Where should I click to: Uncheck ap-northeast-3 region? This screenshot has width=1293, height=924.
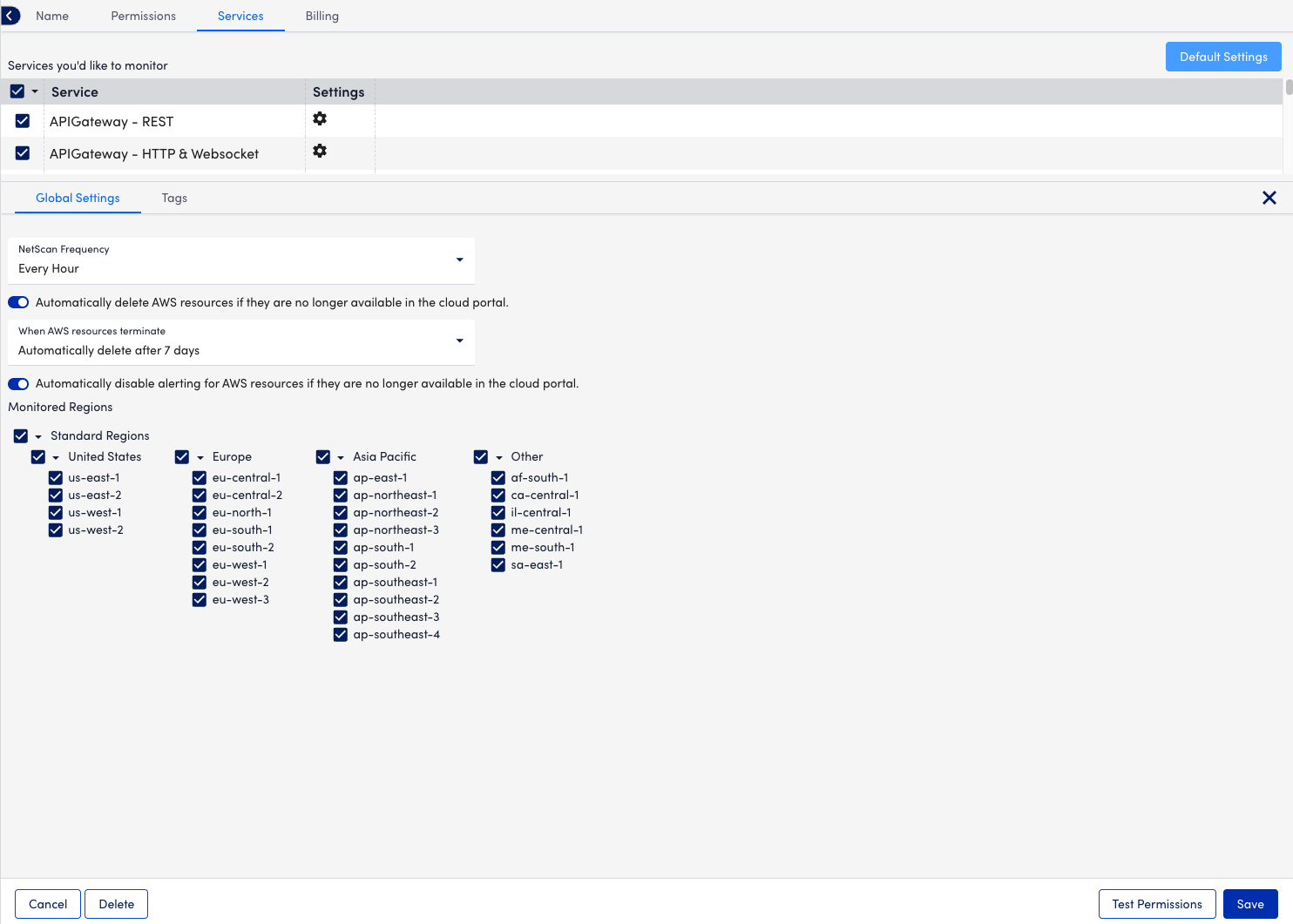pyautogui.click(x=341, y=529)
